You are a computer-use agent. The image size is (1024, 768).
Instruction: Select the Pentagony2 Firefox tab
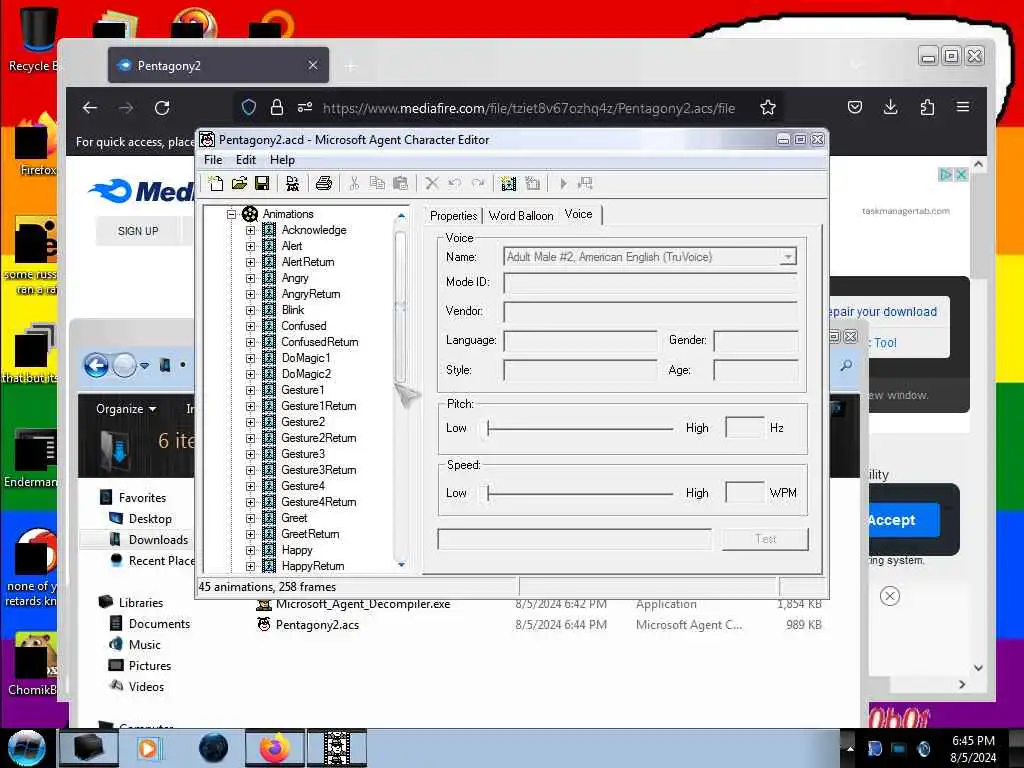coord(218,65)
